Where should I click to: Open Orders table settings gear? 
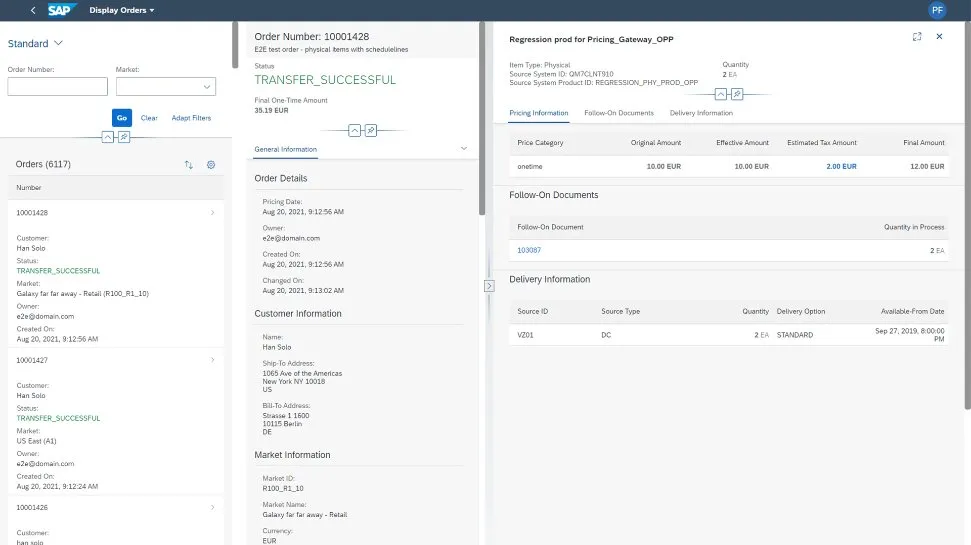[x=211, y=164]
